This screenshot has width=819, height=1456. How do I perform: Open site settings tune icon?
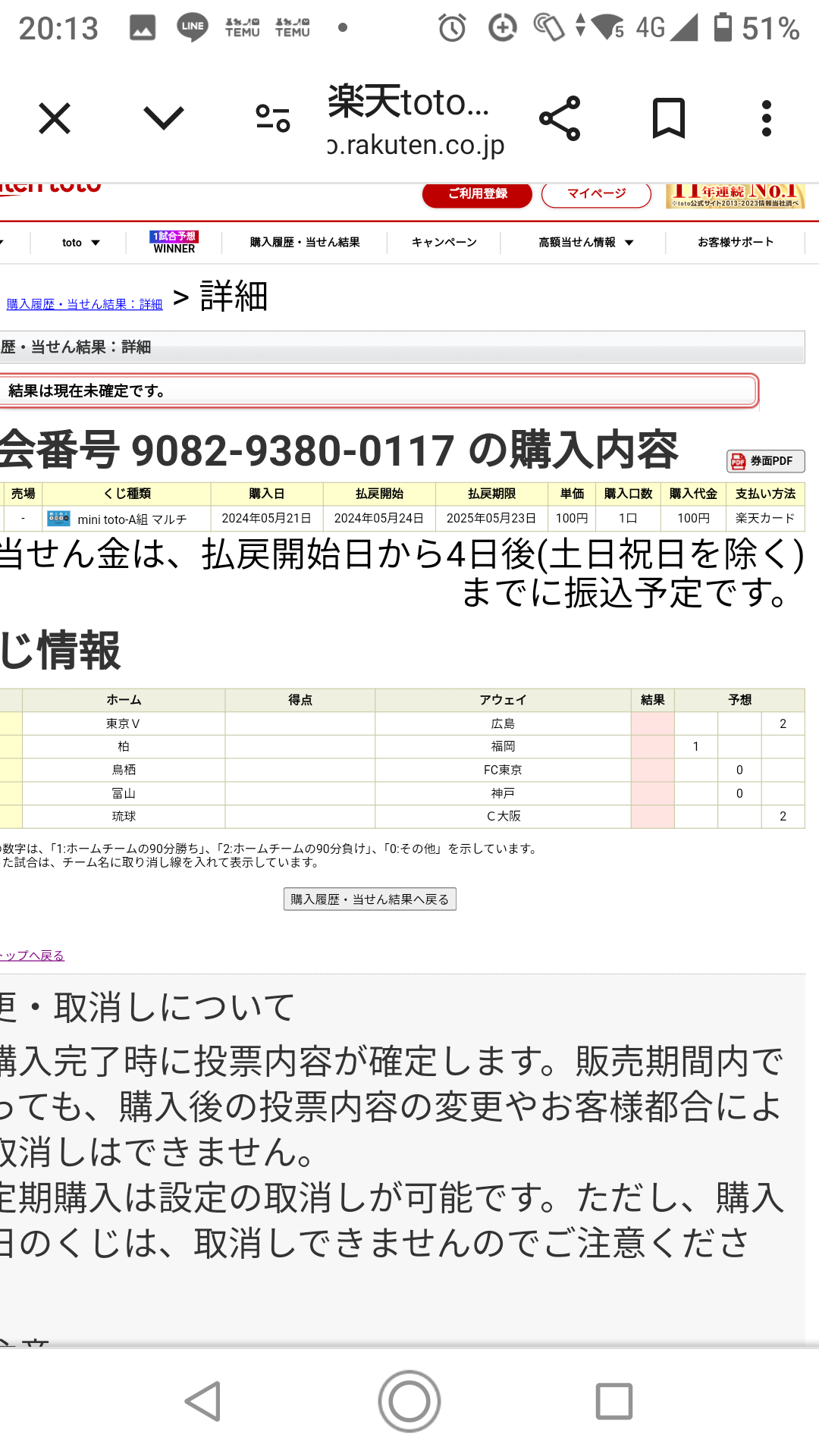tap(273, 119)
